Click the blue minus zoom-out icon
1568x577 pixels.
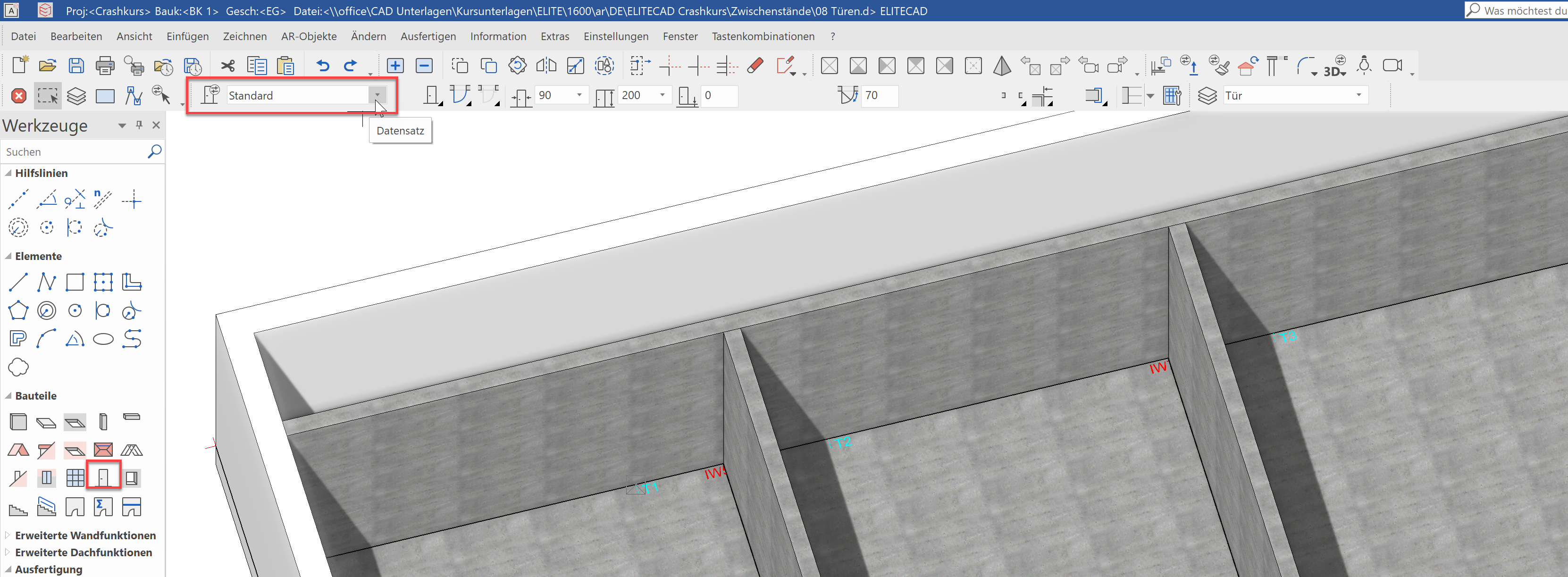coord(424,65)
